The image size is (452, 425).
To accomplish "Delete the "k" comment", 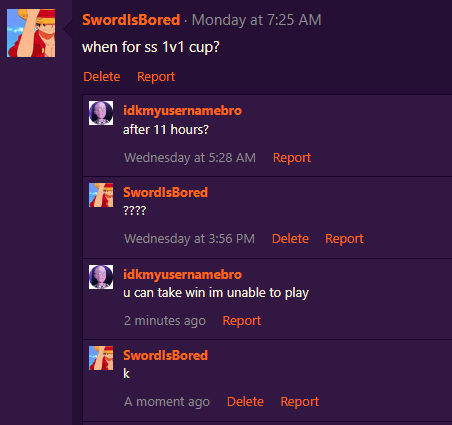I will tap(245, 402).
